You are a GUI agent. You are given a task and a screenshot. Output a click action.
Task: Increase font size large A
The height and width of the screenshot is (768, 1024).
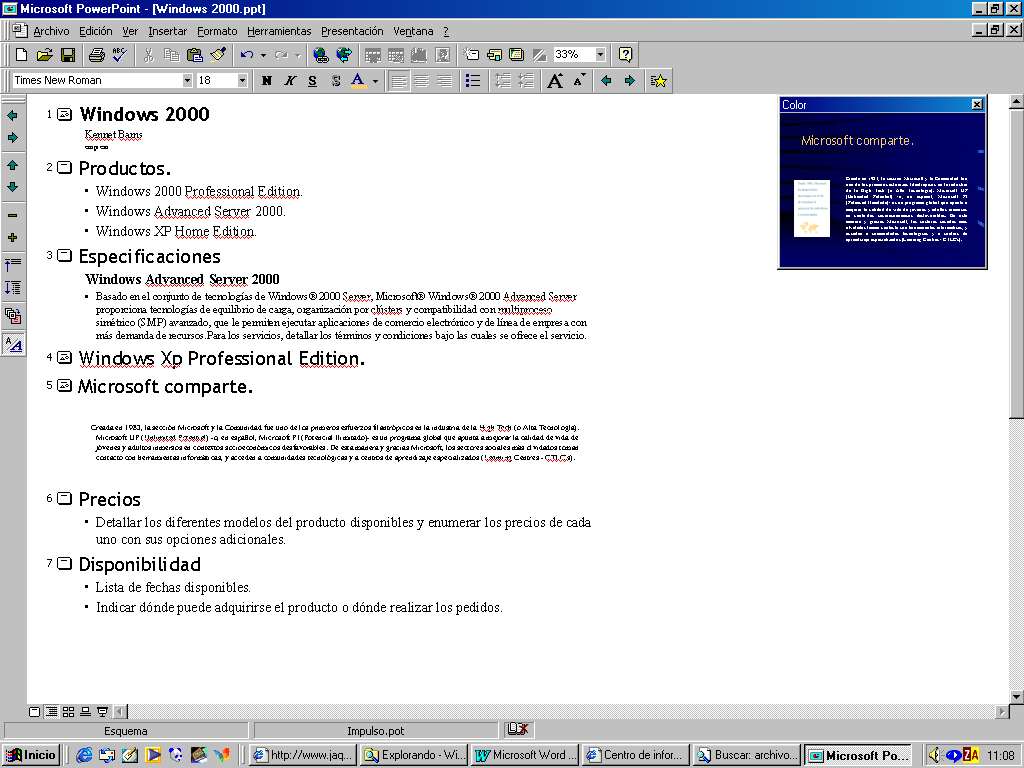(x=555, y=81)
